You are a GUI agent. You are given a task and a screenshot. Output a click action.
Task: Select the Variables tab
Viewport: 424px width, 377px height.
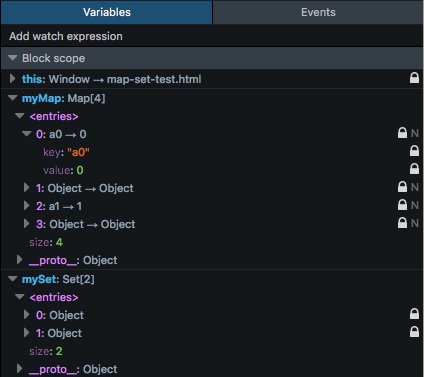[107, 12]
